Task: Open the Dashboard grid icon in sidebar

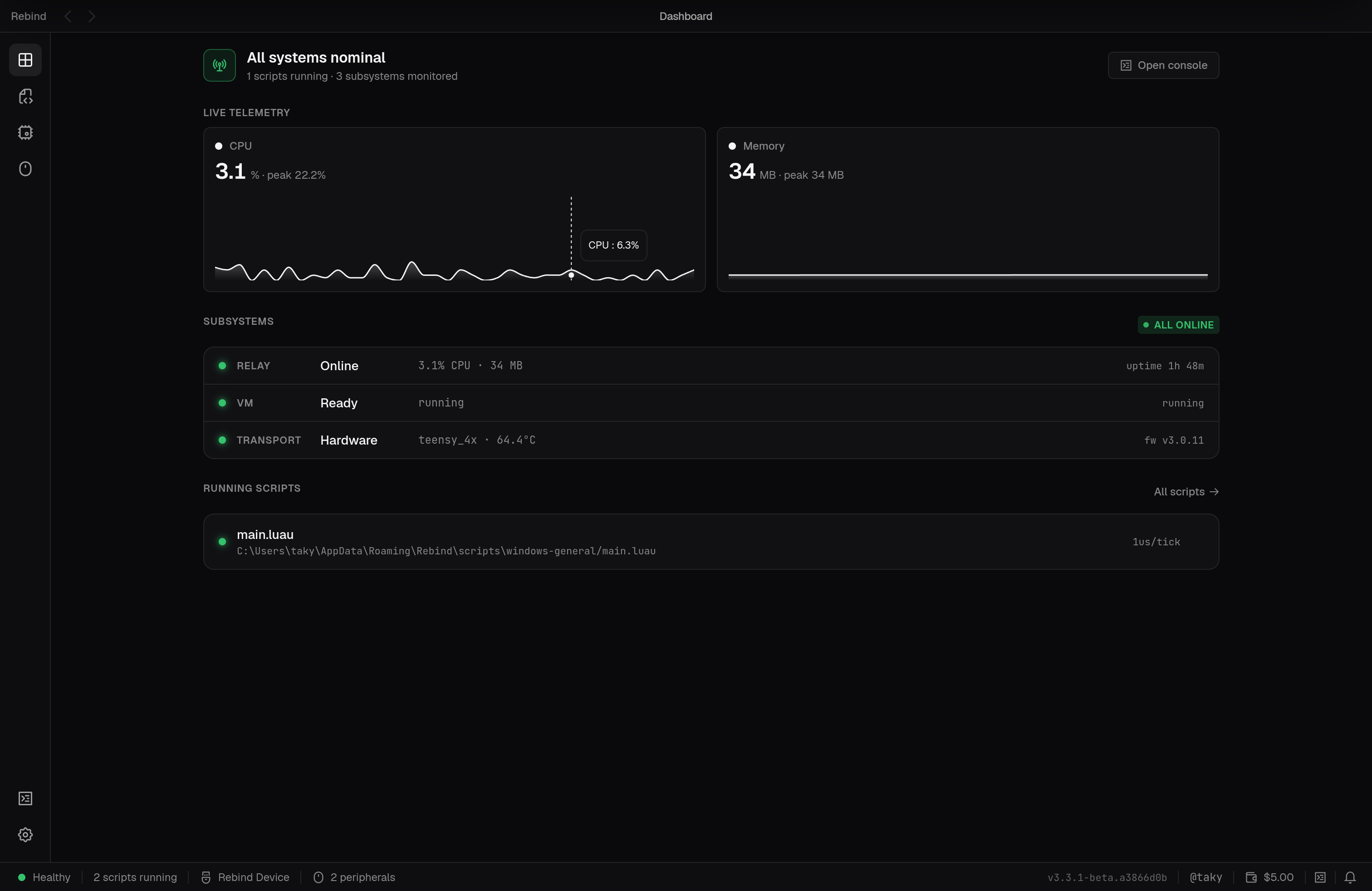Action: 25,60
